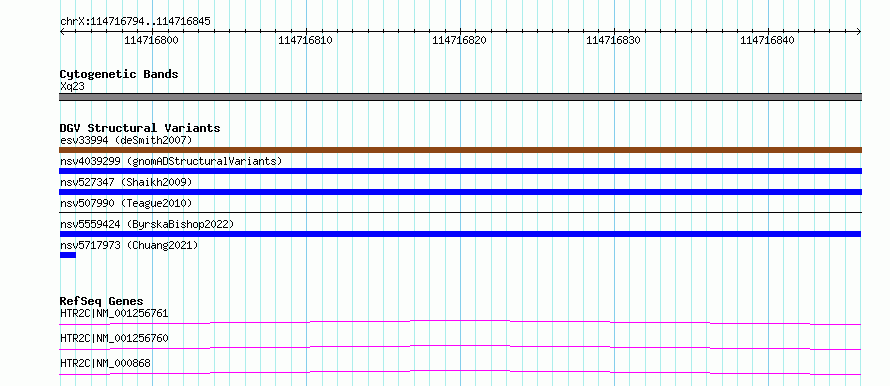Open variant nsv5717973 (Chuang2021) label
890x386 pixels.
(129, 245)
